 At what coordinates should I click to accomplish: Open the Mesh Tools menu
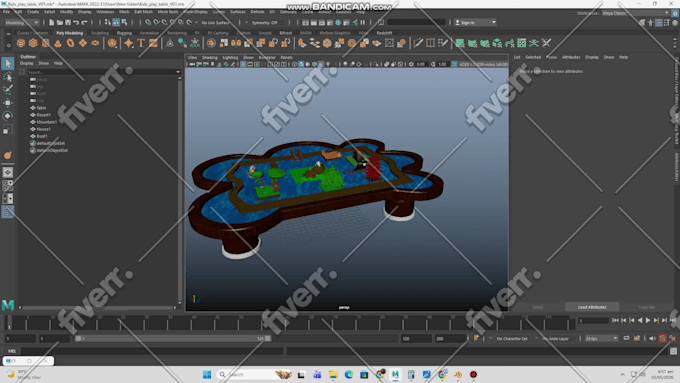[x=167, y=12]
